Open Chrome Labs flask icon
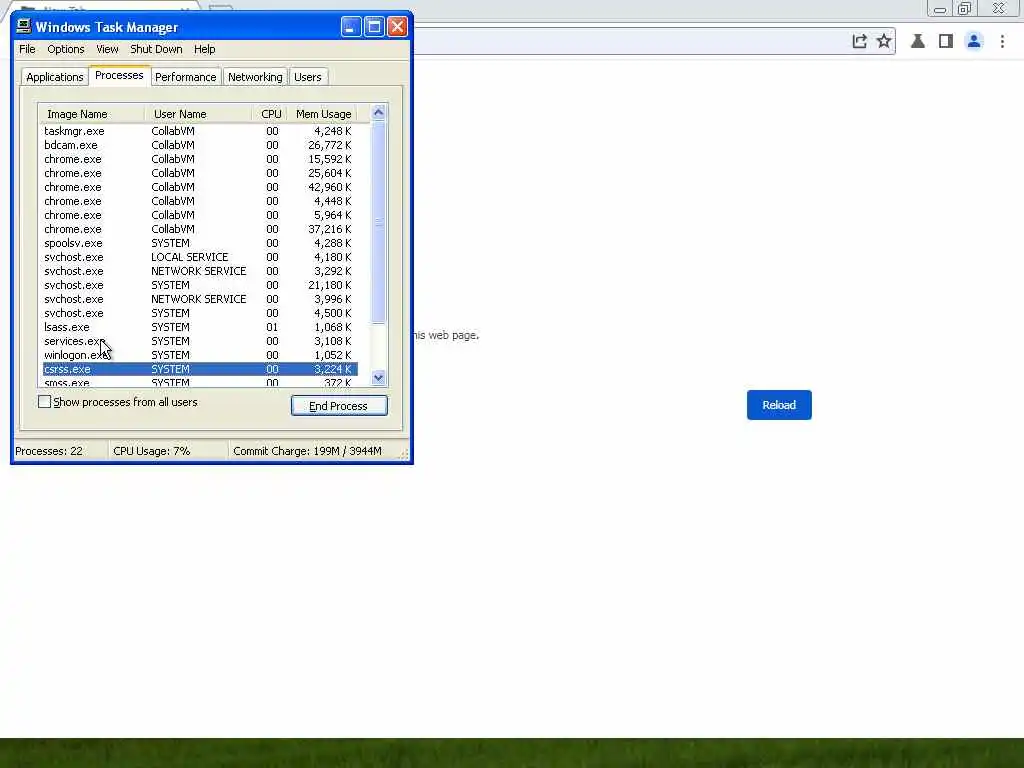 pos(918,41)
